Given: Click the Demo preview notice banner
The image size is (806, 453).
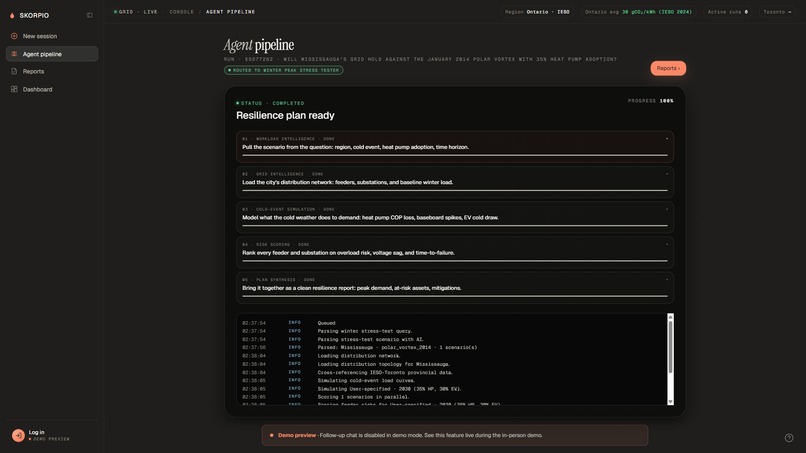Looking at the screenshot, I should pyautogui.click(x=455, y=435).
